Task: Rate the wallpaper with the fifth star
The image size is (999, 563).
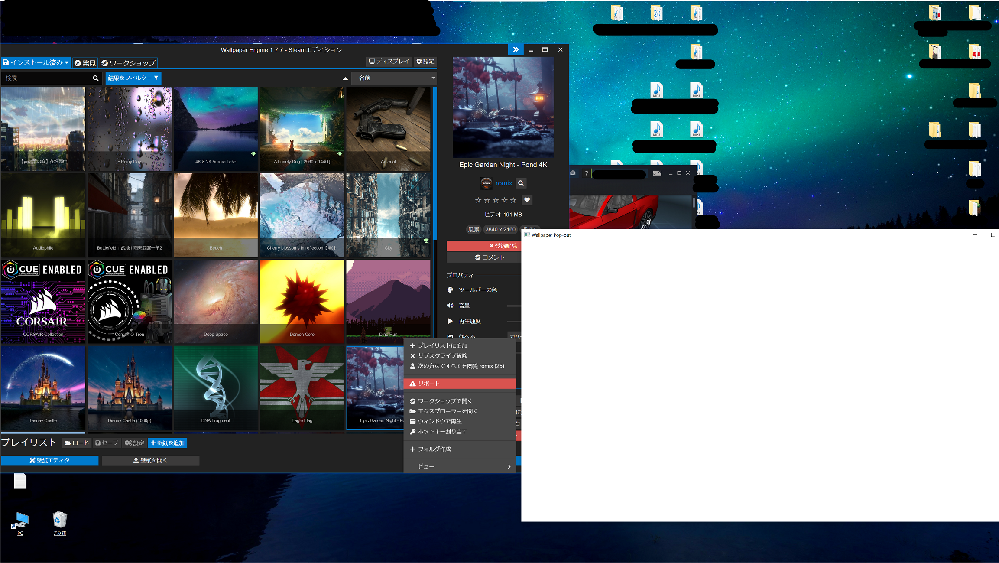Action: coord(514,200)
